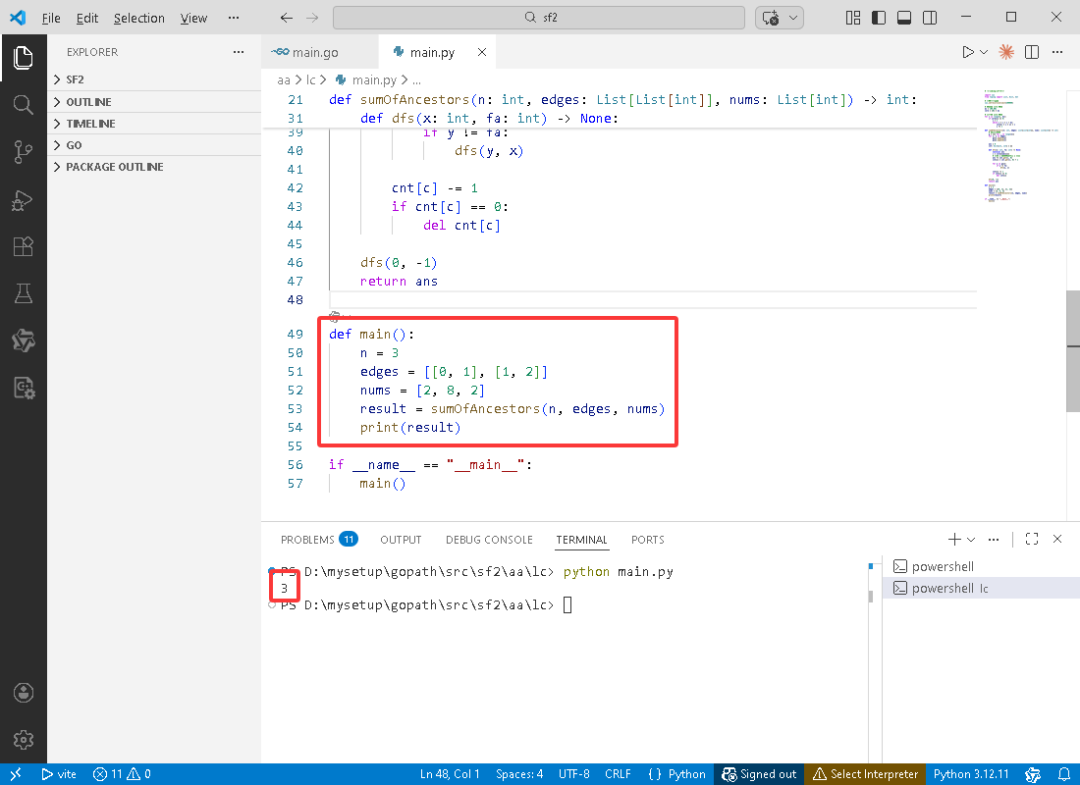1080x785 pixels.
Task: Open the Selection menu
Action: 139,18
